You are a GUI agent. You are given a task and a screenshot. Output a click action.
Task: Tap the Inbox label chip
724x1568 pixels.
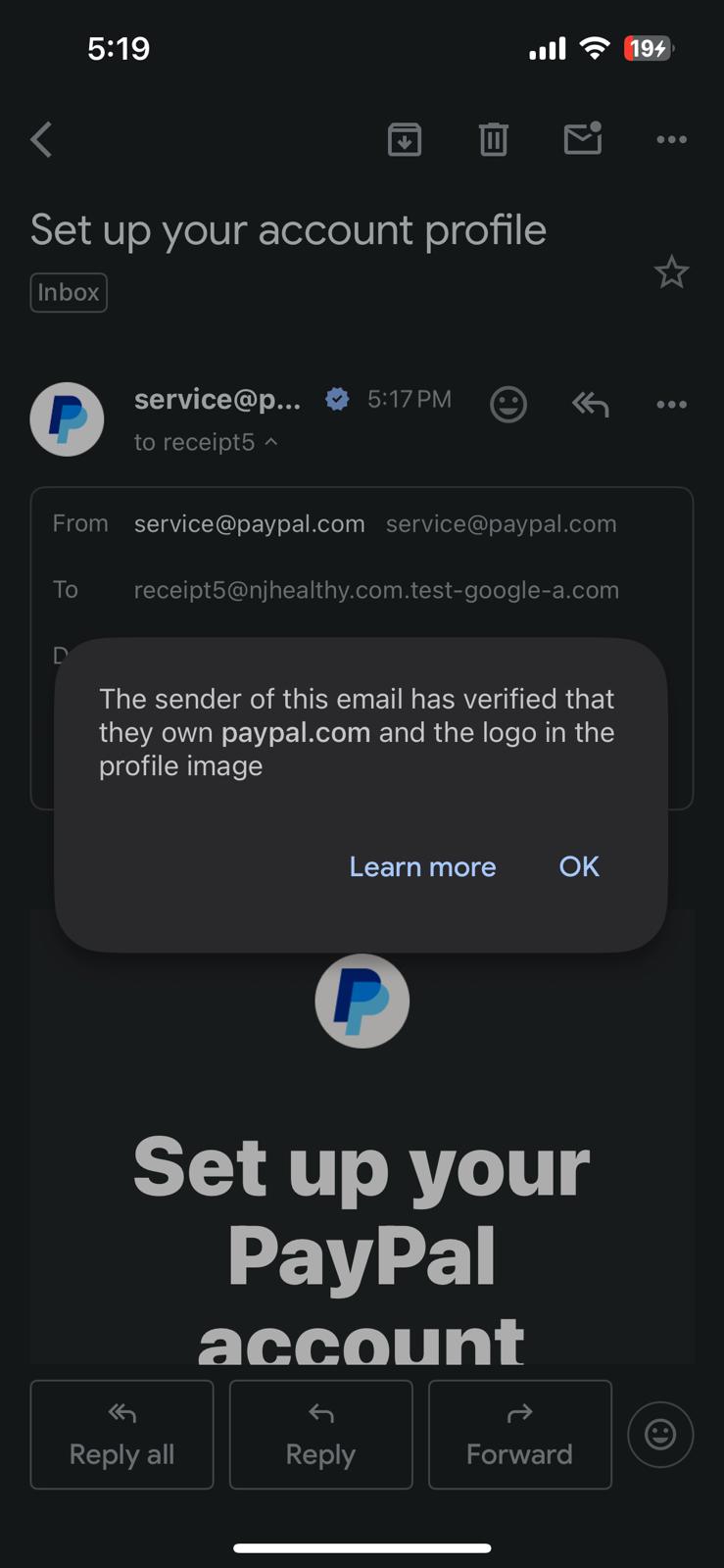tap(69, 292)
